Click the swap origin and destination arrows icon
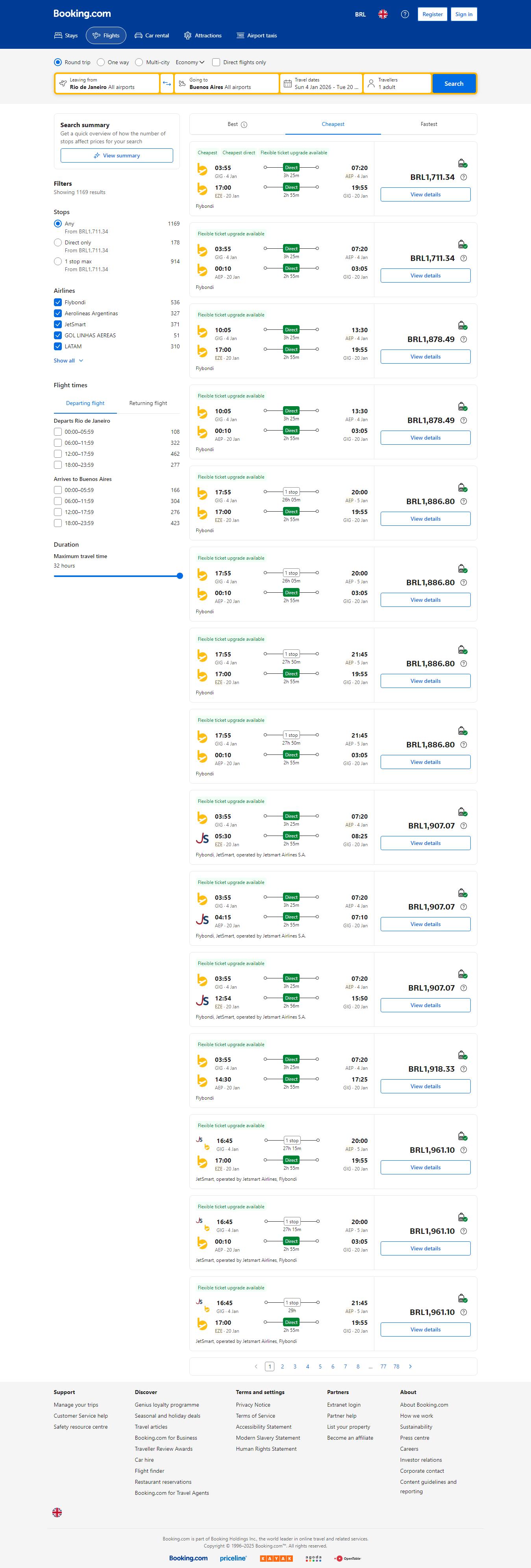 pos(167,83)
